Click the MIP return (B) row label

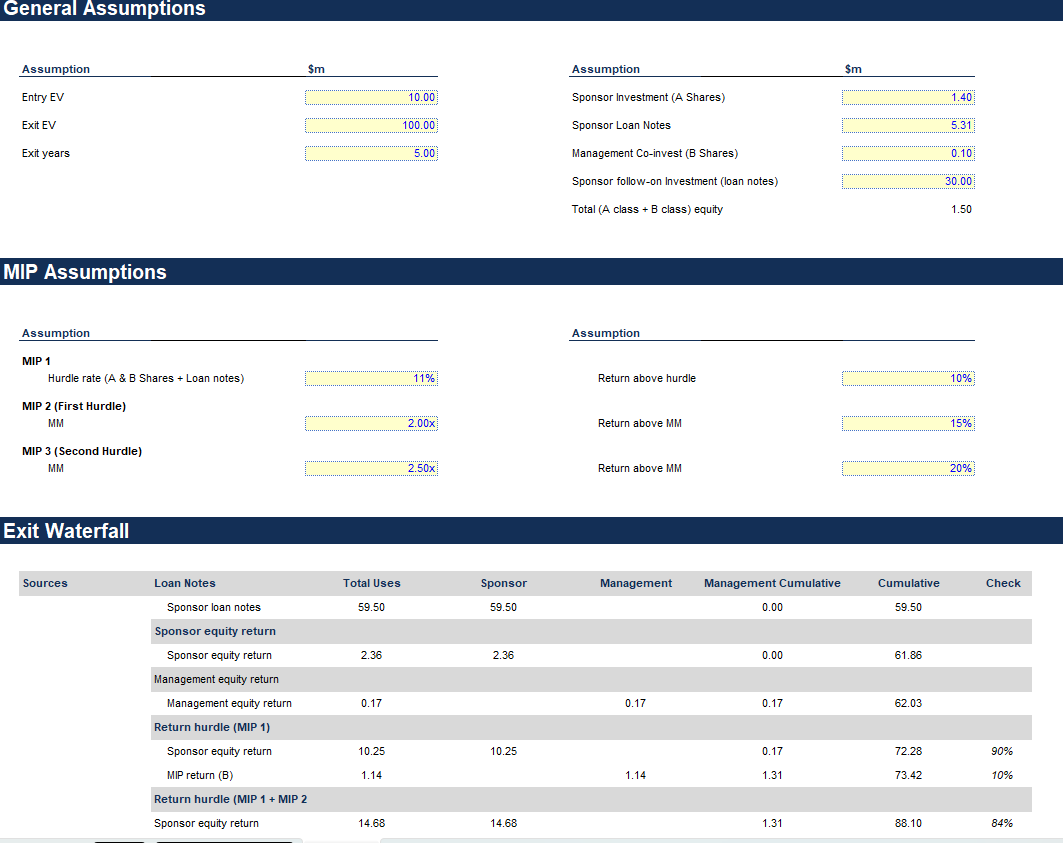pyautogui.click(x=200, y=776)
